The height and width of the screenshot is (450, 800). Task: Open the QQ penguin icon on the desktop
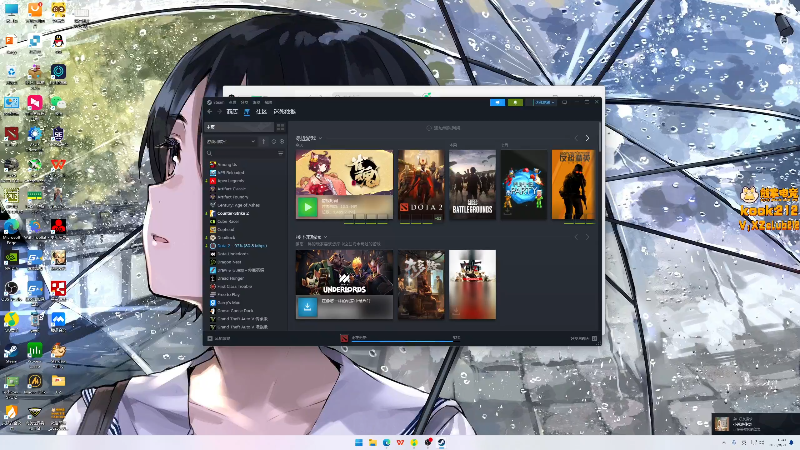coord(58,42)
